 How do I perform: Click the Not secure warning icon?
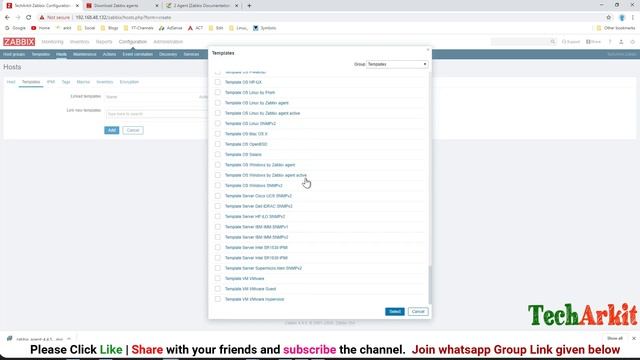(42, 18)
